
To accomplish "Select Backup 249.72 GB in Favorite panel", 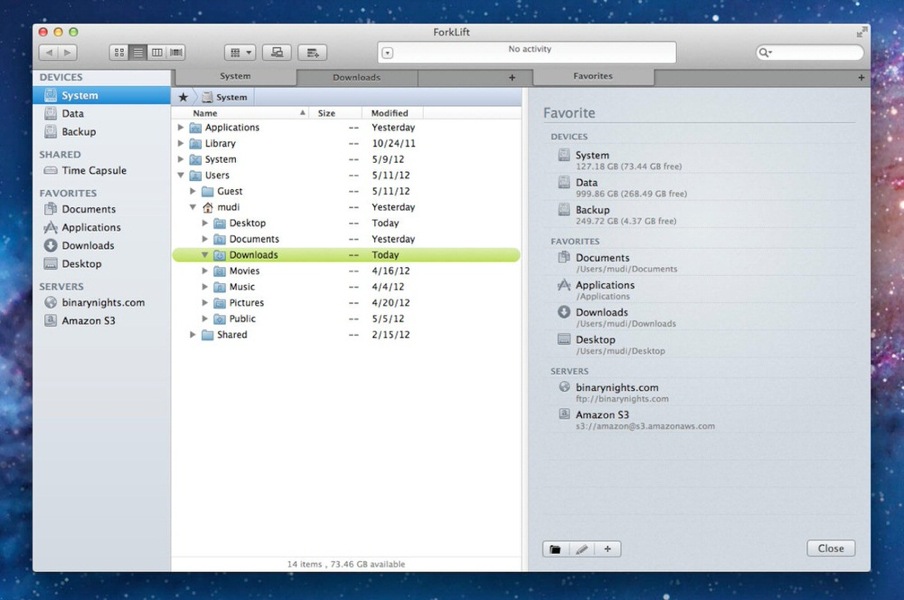I will pos(700,214).
